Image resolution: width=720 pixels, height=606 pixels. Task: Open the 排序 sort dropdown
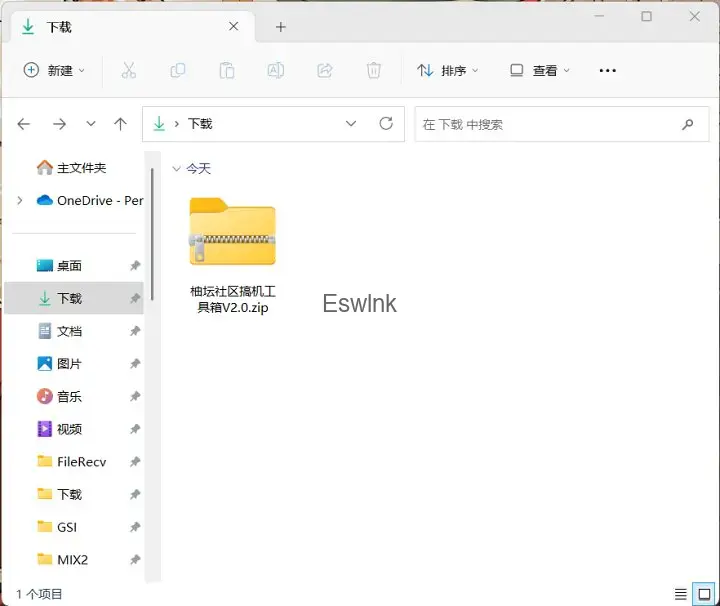[447, 70]
